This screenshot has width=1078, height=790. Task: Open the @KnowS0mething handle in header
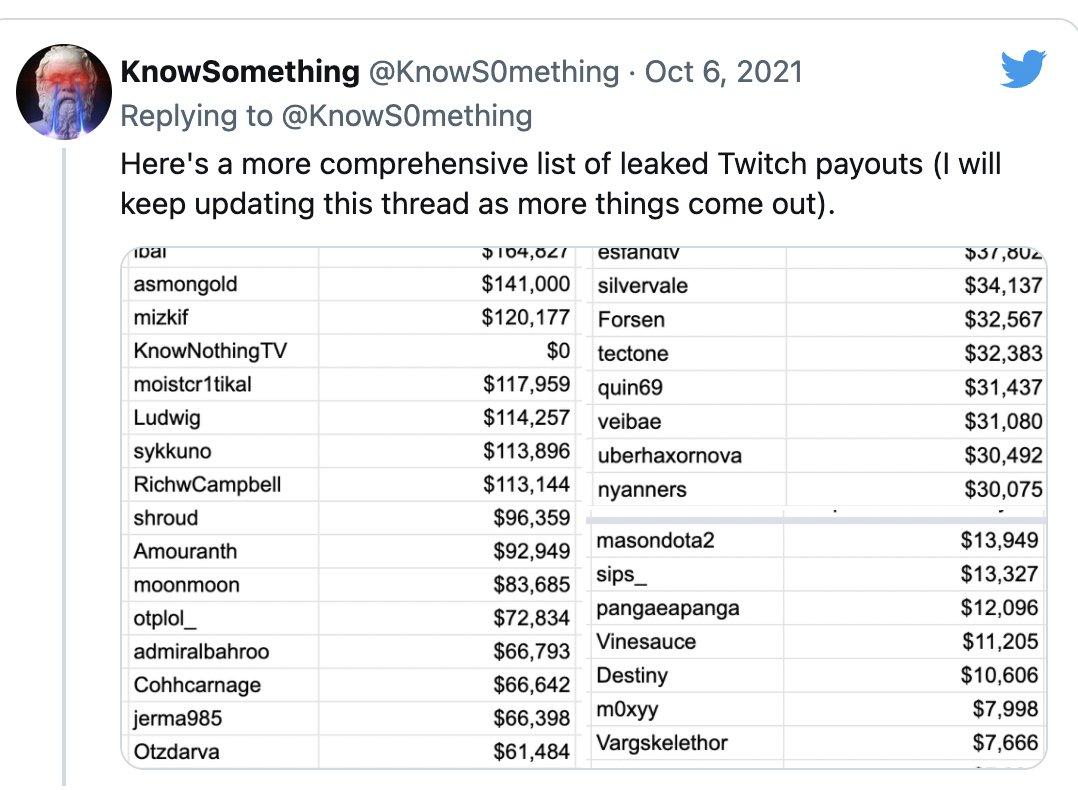tap(494, 72)
